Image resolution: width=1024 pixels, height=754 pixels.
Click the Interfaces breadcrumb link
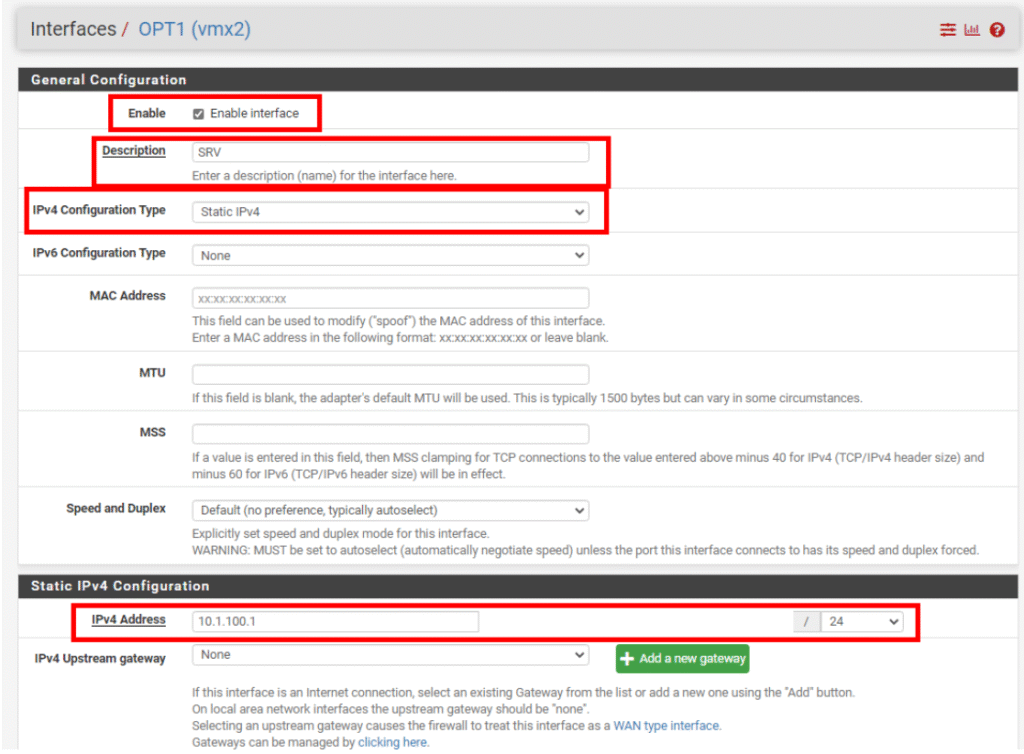click(73, 29)
